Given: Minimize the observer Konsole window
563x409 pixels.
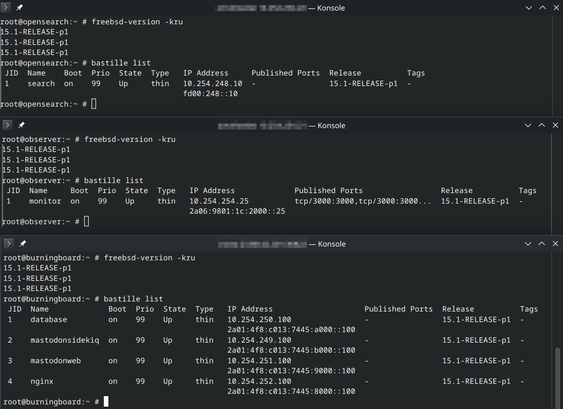Looking at the screenshot, I should point(528,125).
